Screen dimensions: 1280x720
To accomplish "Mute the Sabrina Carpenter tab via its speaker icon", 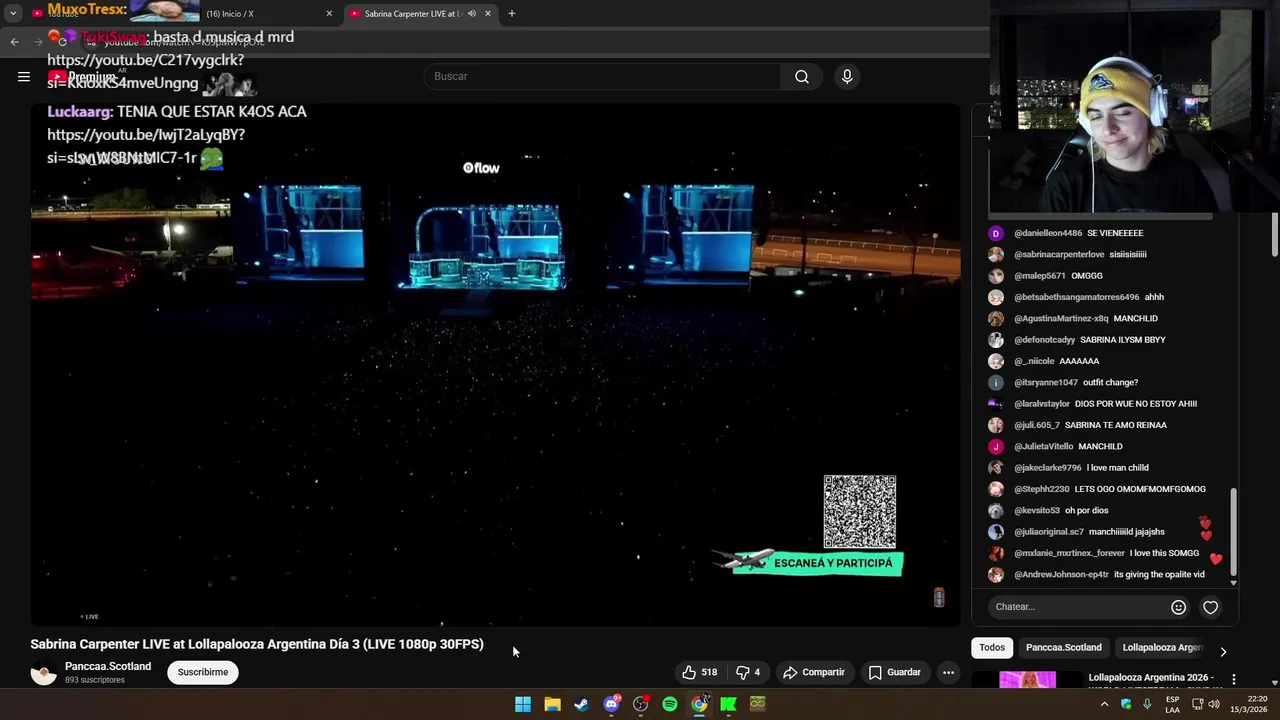I will pyautogui.click(x=471, y=14).
